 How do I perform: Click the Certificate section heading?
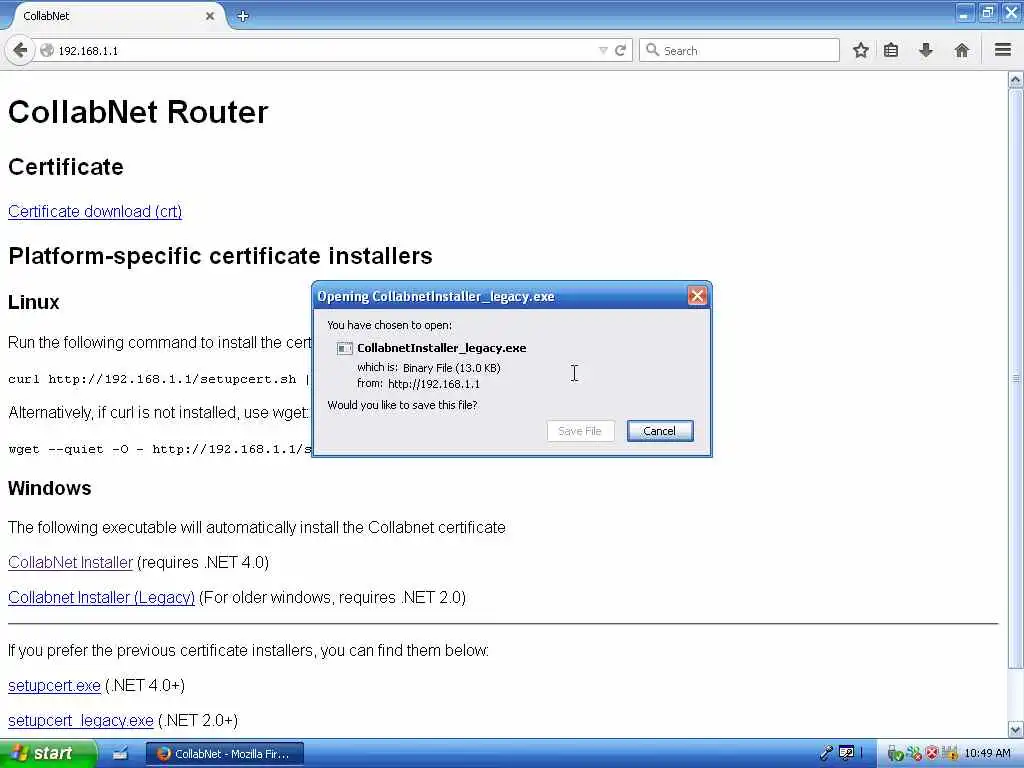(x=66, y=167)
